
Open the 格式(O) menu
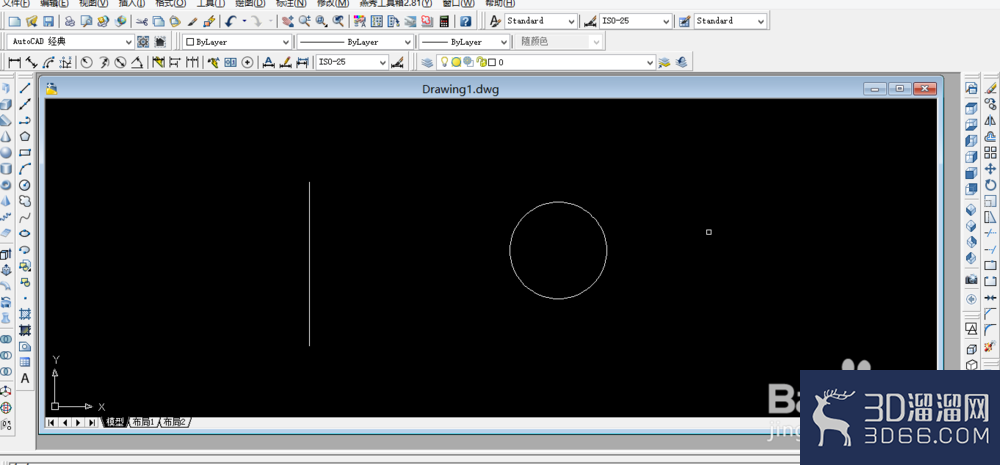pos(170,3)
